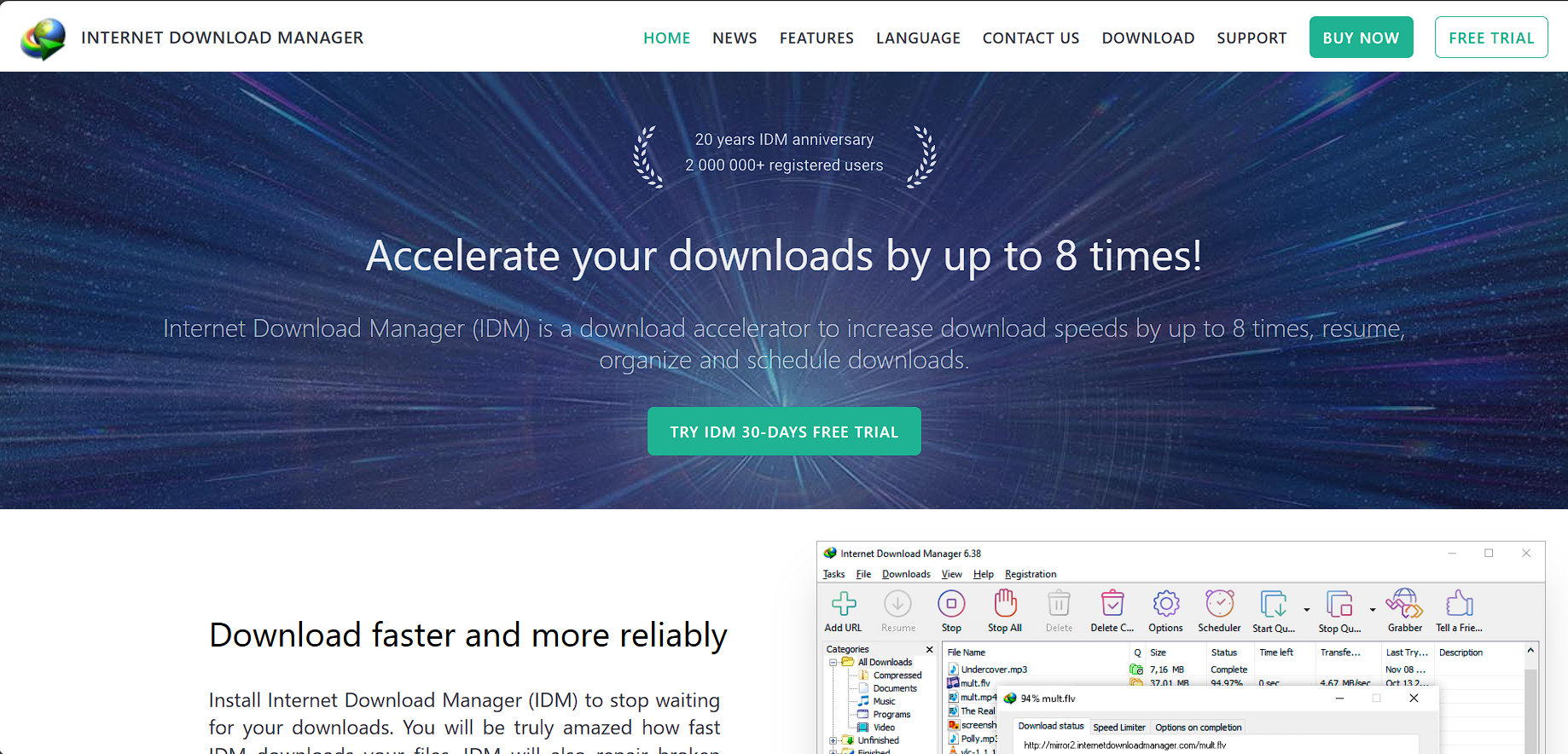This screenshot has height=754, width=1568.
Task: Click TRY IDM 30-DAYS FREE TRIAL button
Action: (x=784, y=432)
